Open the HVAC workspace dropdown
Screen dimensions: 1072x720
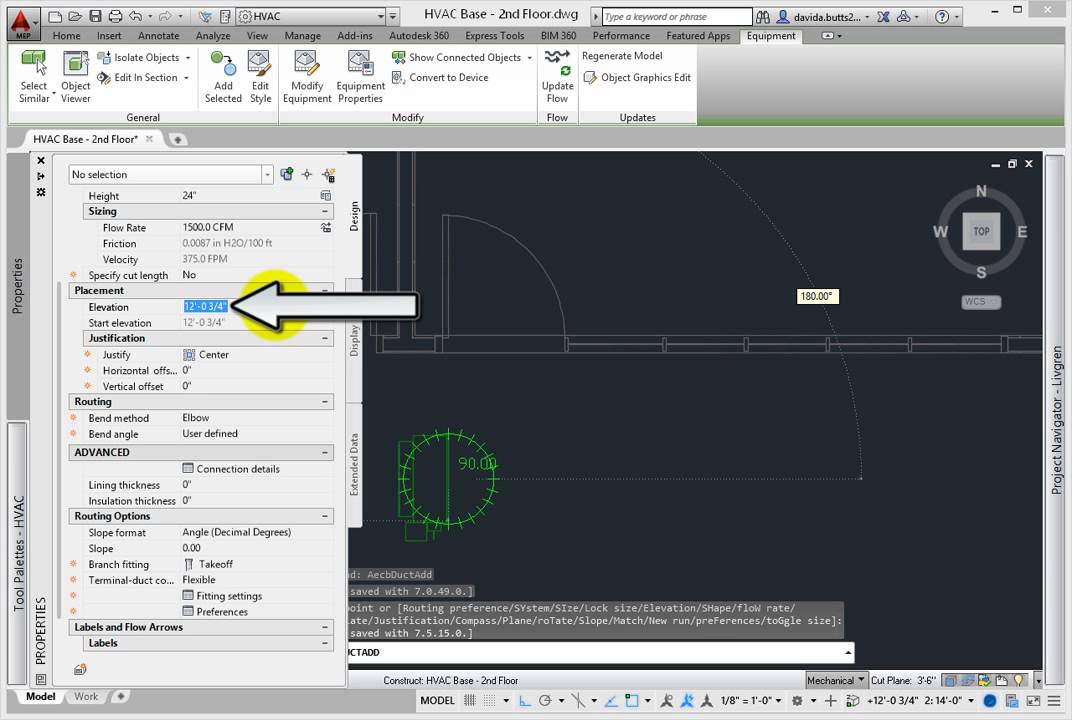pyautogui.click(x=380, y=16)
